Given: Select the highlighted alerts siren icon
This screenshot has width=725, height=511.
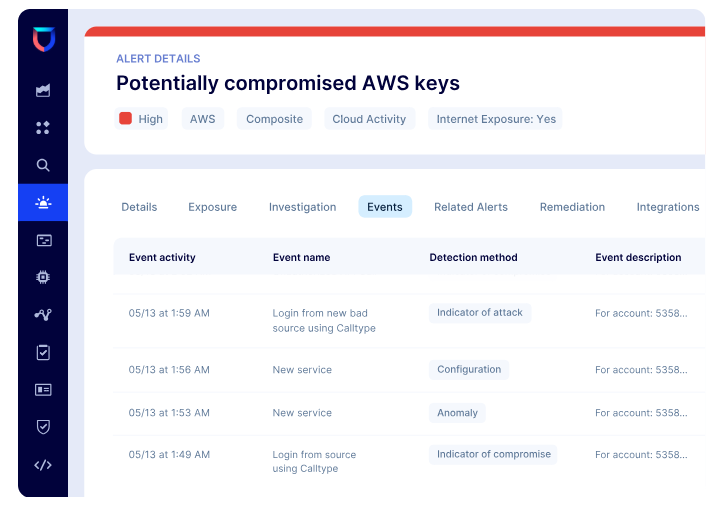Looking at the screenshot, I should (43, 203).
